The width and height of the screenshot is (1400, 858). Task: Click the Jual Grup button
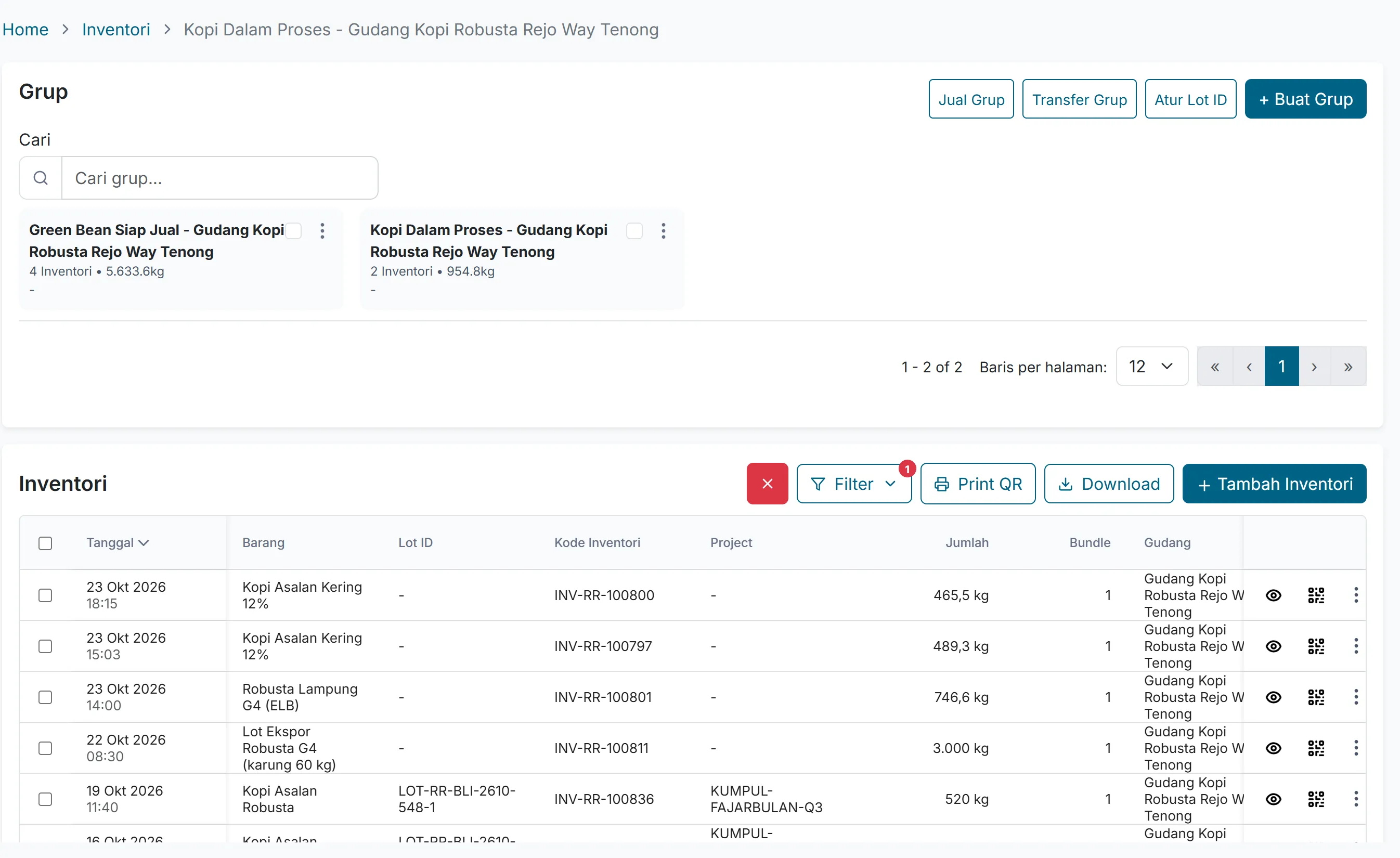pyautogui.click(x=971, y=99)
